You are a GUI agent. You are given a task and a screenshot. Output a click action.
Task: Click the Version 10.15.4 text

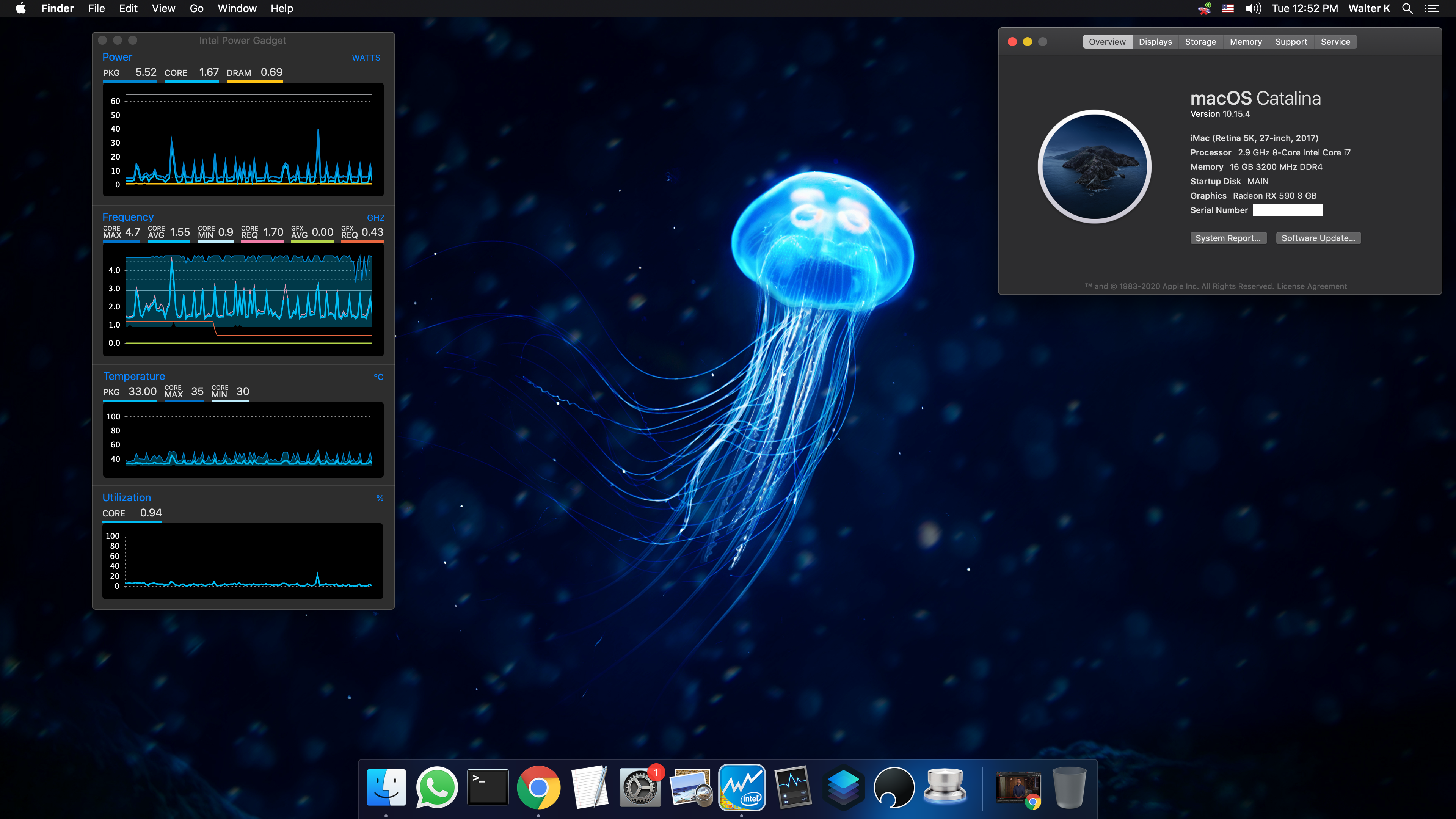pyautogui.click(x=1220, y=114)
